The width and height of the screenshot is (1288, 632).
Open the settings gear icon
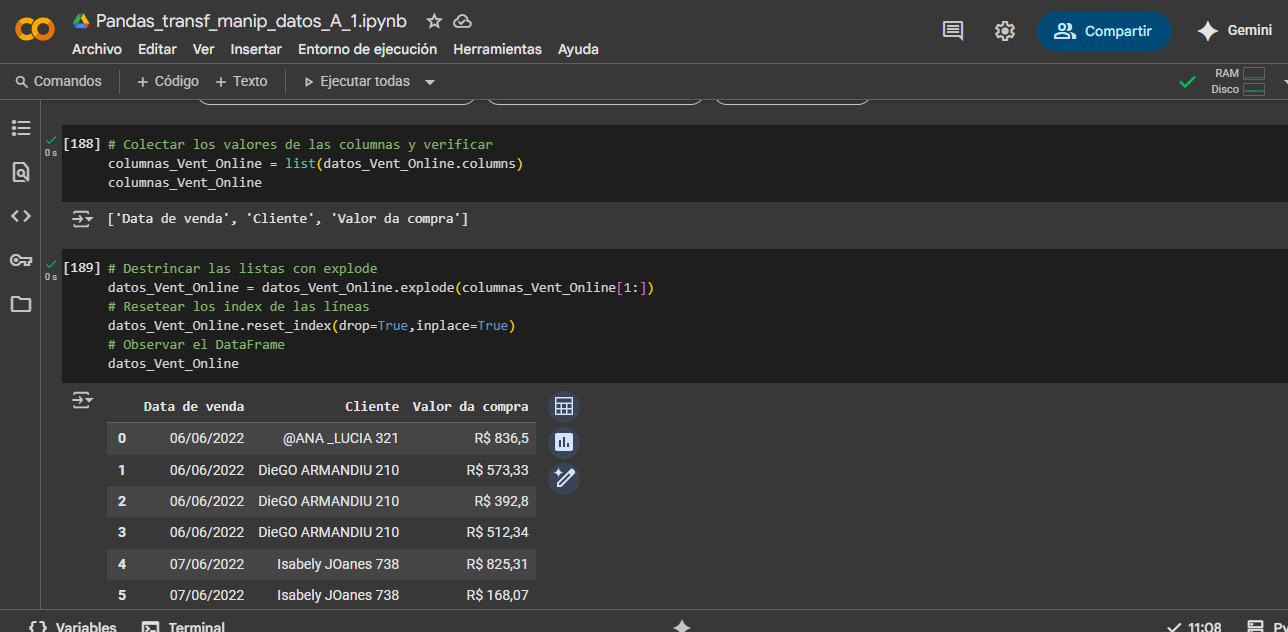point(1005,31)
